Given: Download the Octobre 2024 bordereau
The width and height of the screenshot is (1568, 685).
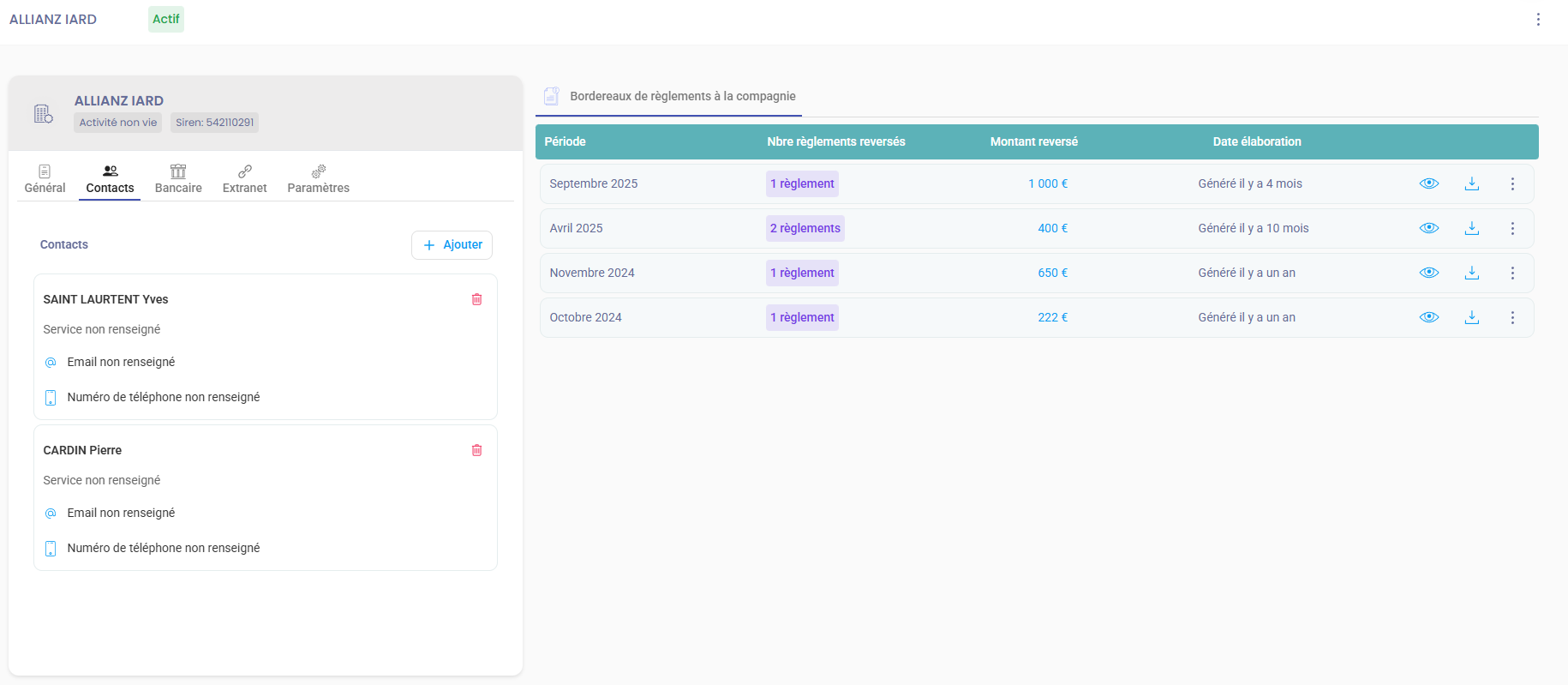Looking at the screenshot, I should (x=1472, y=317).
